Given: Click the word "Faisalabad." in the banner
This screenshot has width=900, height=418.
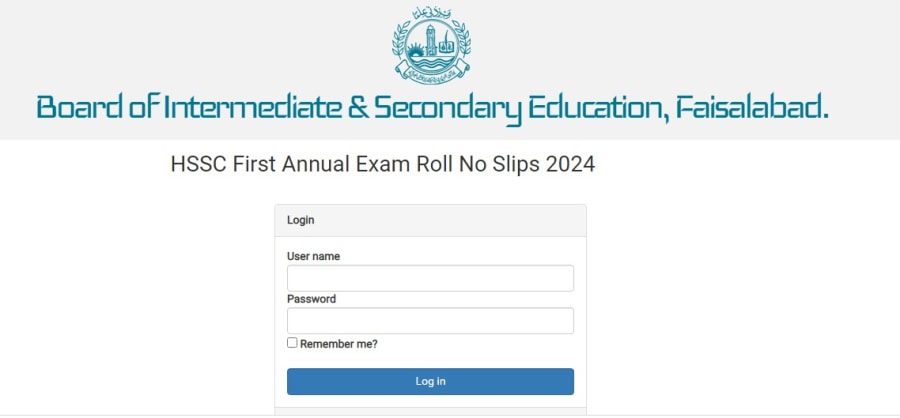Looking at the screenshot, I should tap(752, 107).
